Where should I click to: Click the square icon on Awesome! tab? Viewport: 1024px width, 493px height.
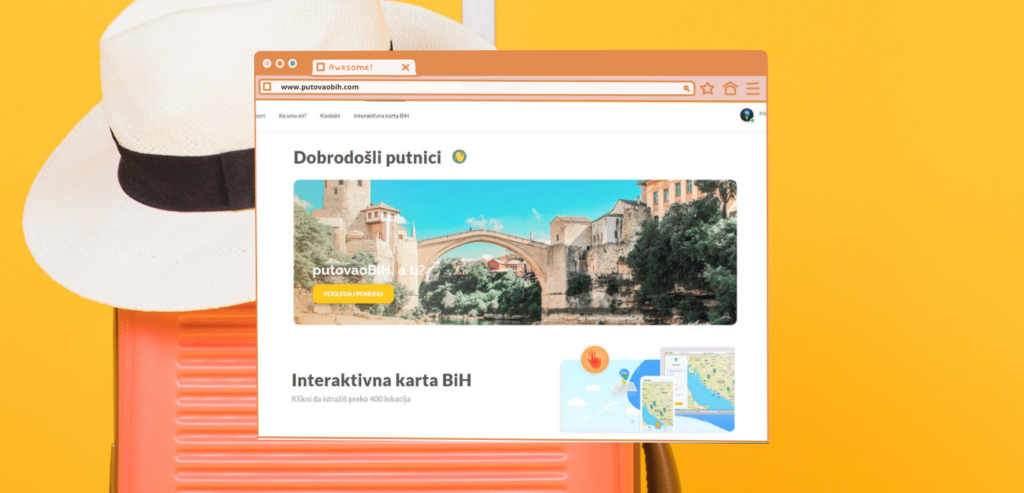tap(320, 67)
